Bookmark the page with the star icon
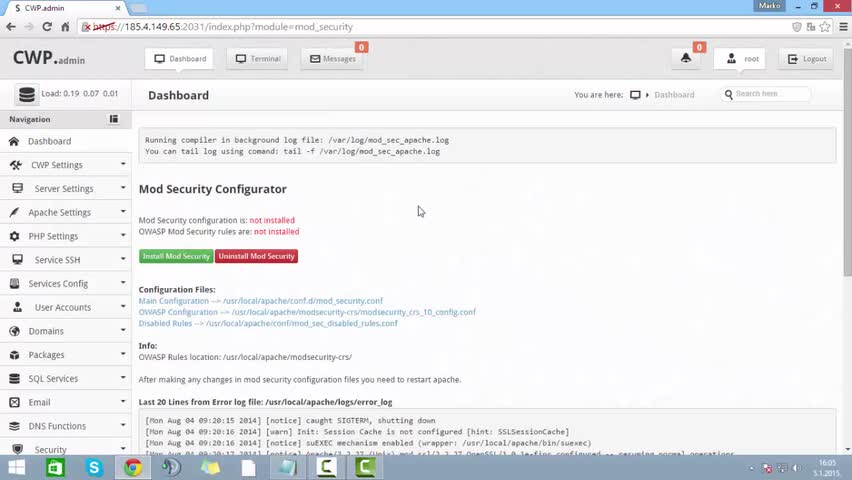The width and height of the screenshot is (852, 480). point(825,27)
